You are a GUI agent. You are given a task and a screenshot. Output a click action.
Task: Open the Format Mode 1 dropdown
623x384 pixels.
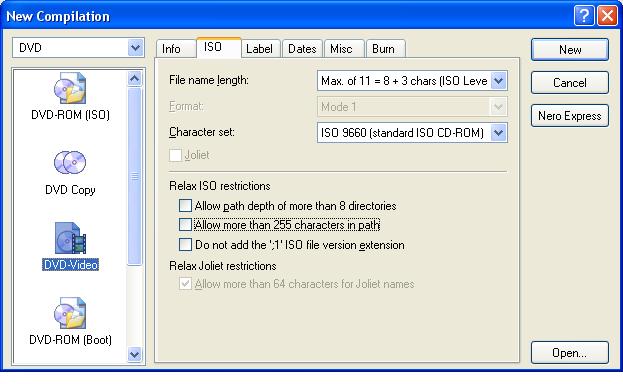pos(499,107)
